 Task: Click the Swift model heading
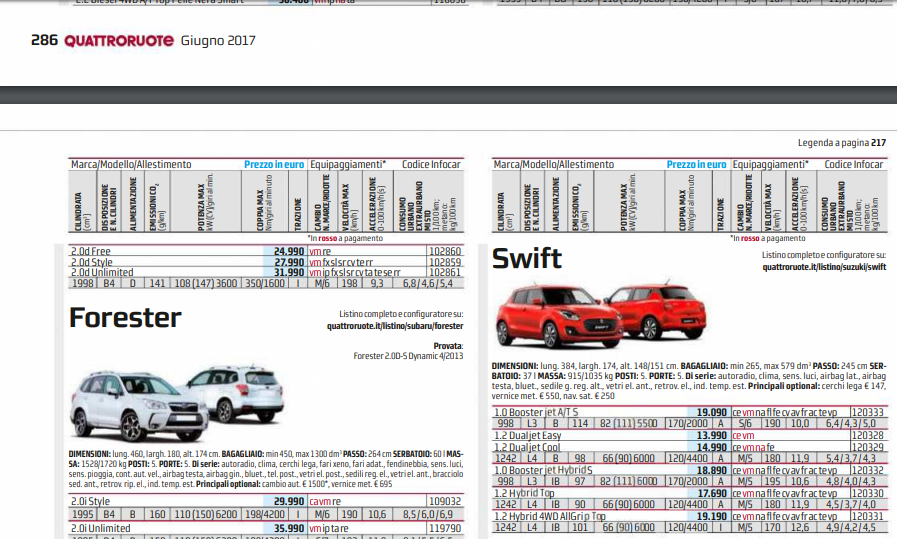pos(527,258)
